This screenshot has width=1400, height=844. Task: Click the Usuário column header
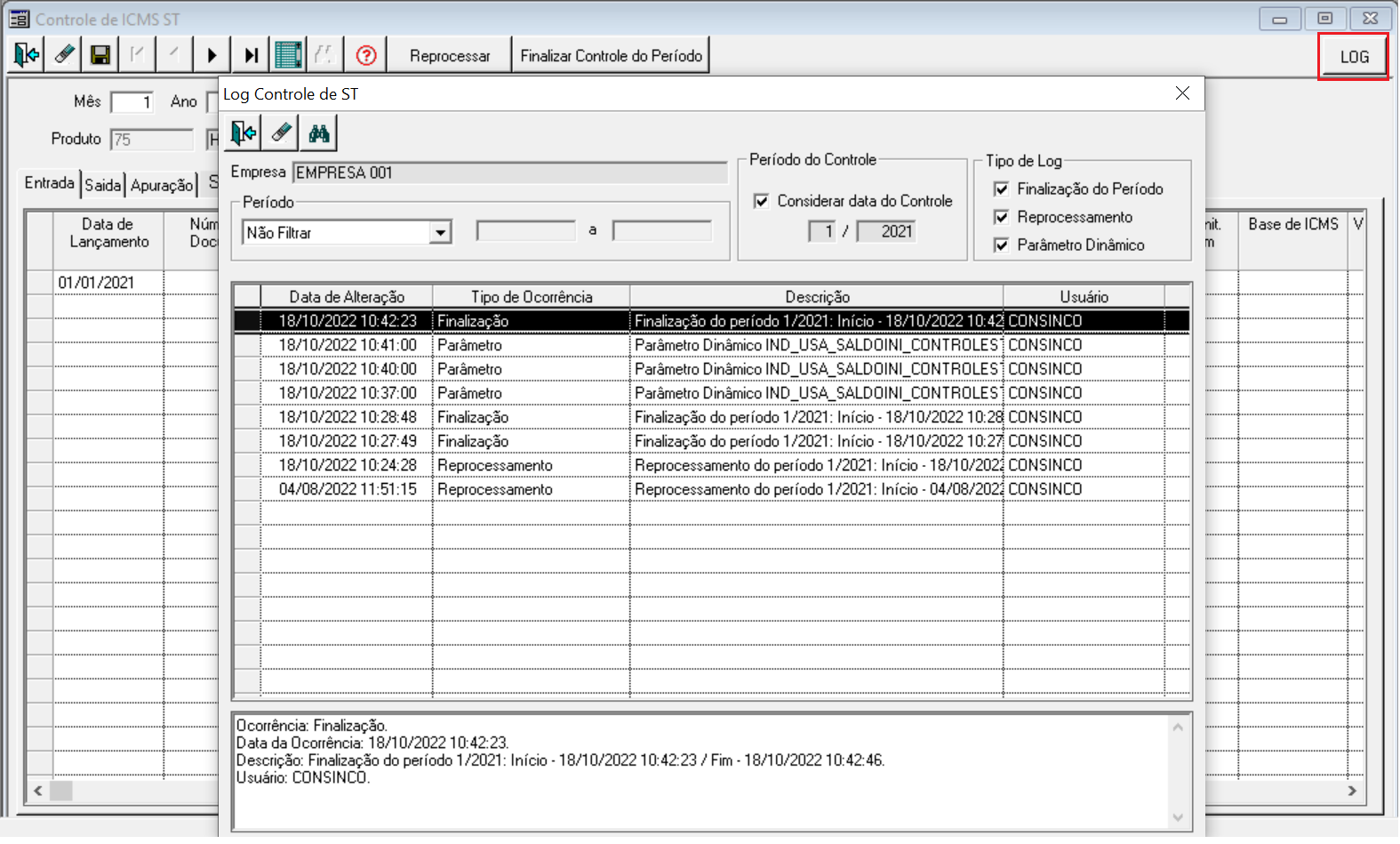(x=1084, y=297)
